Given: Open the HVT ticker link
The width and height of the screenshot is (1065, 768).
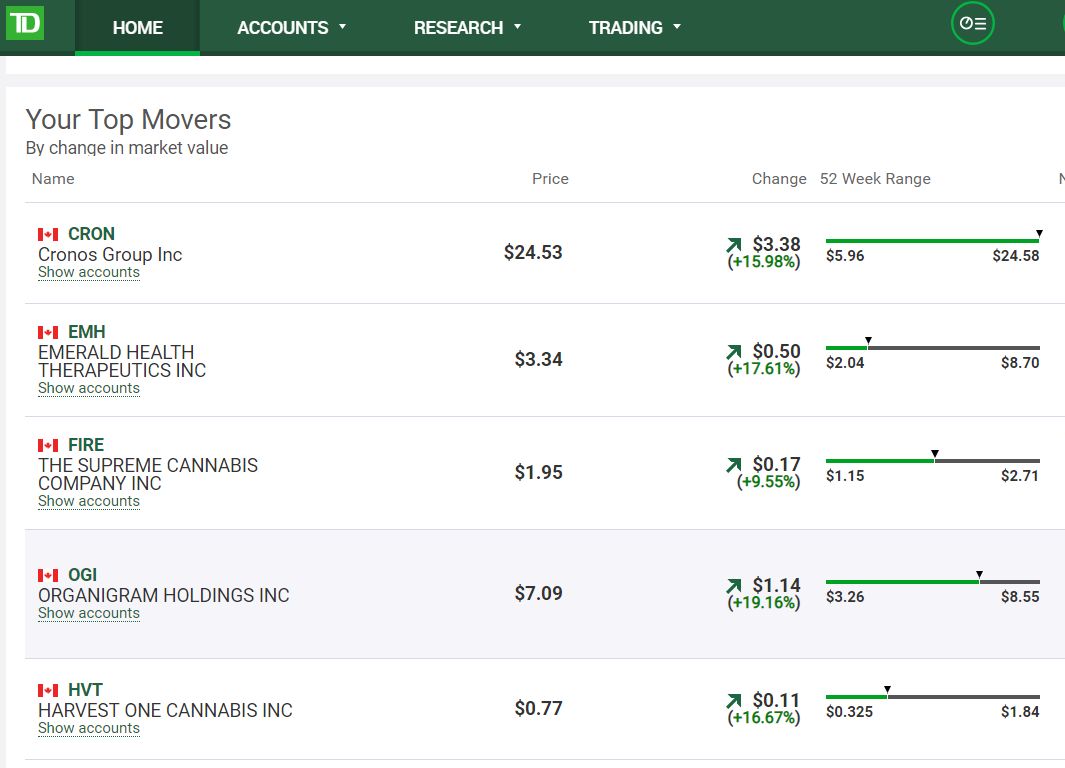Looking at the screenshot, I should [85, 690].
